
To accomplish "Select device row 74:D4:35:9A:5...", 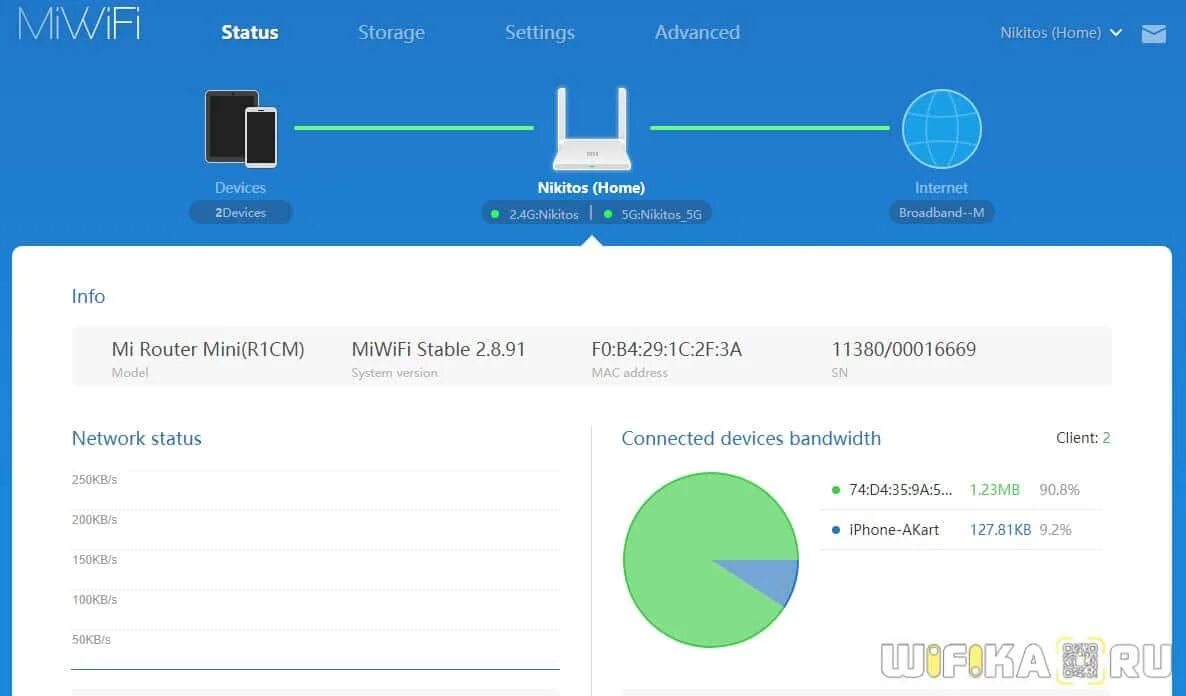I will point(961,489).
